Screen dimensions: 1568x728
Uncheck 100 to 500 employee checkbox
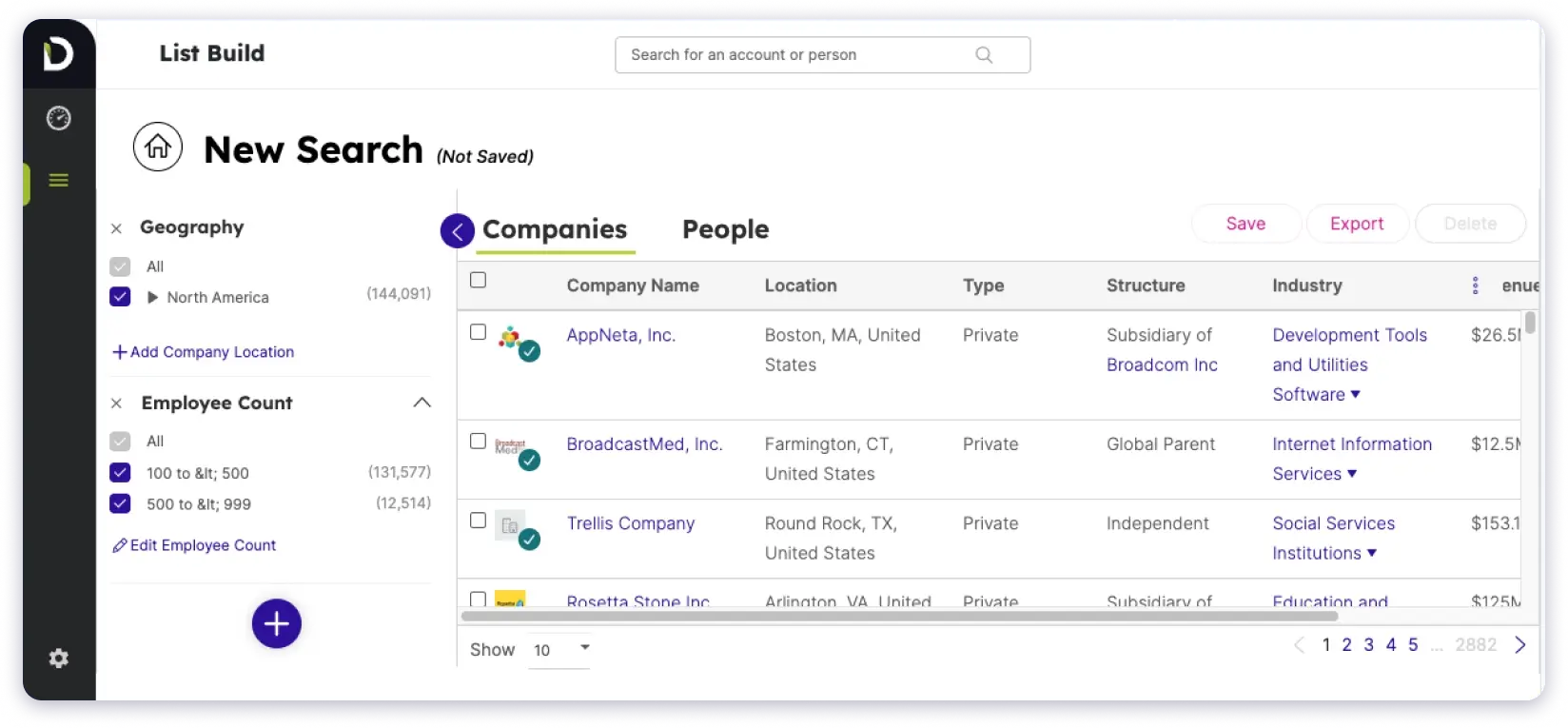[120, 472]
